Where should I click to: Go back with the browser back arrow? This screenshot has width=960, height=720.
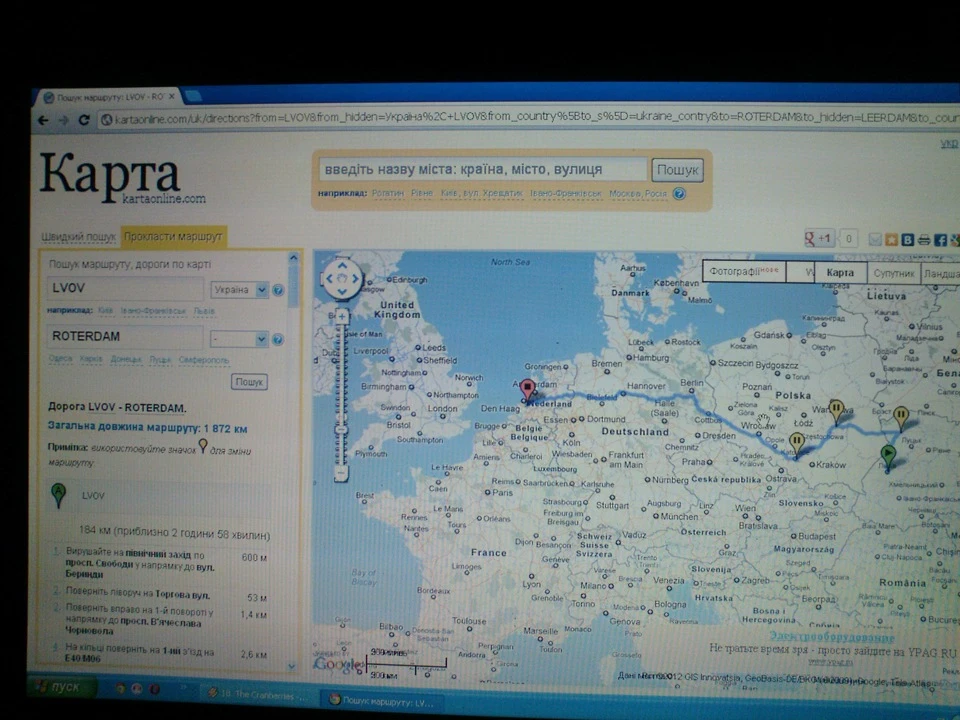(43, 120)
